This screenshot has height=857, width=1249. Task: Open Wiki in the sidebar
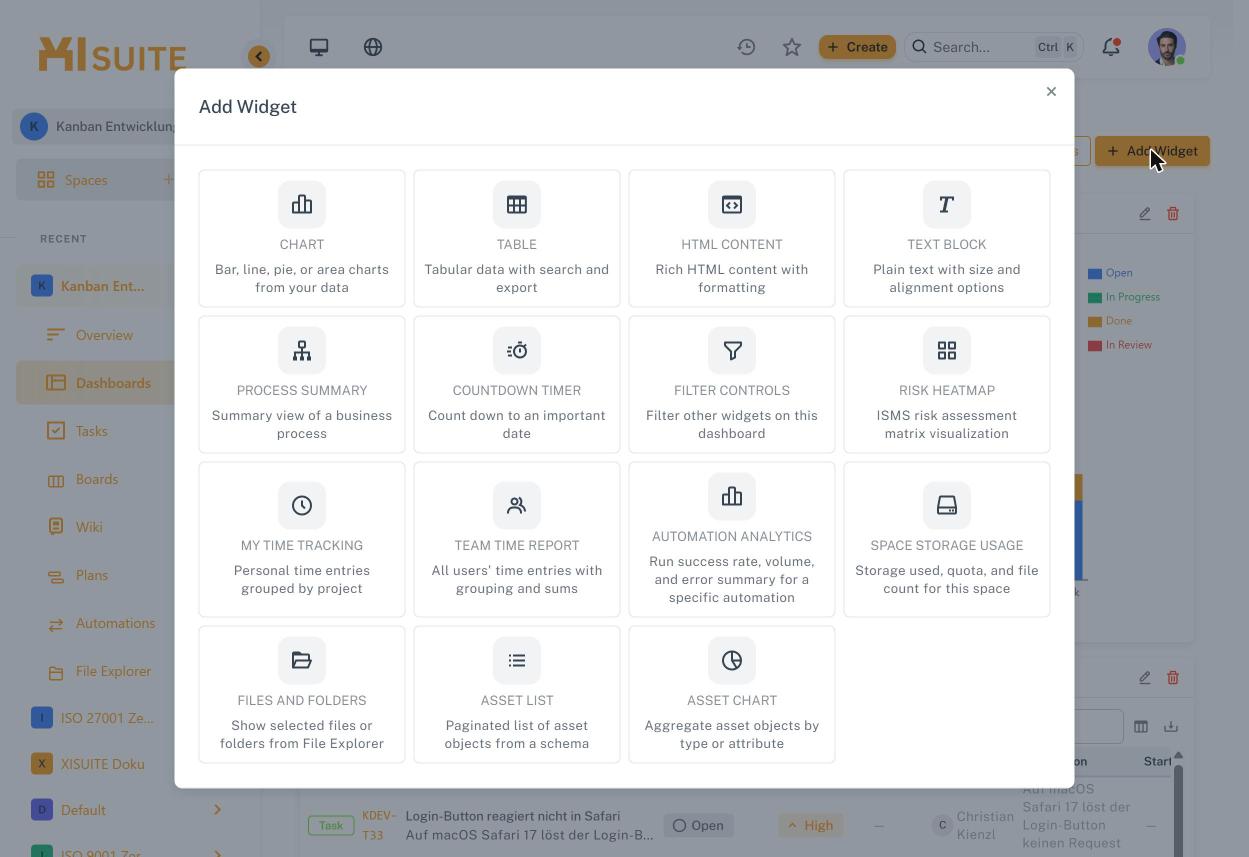point(89,527)
